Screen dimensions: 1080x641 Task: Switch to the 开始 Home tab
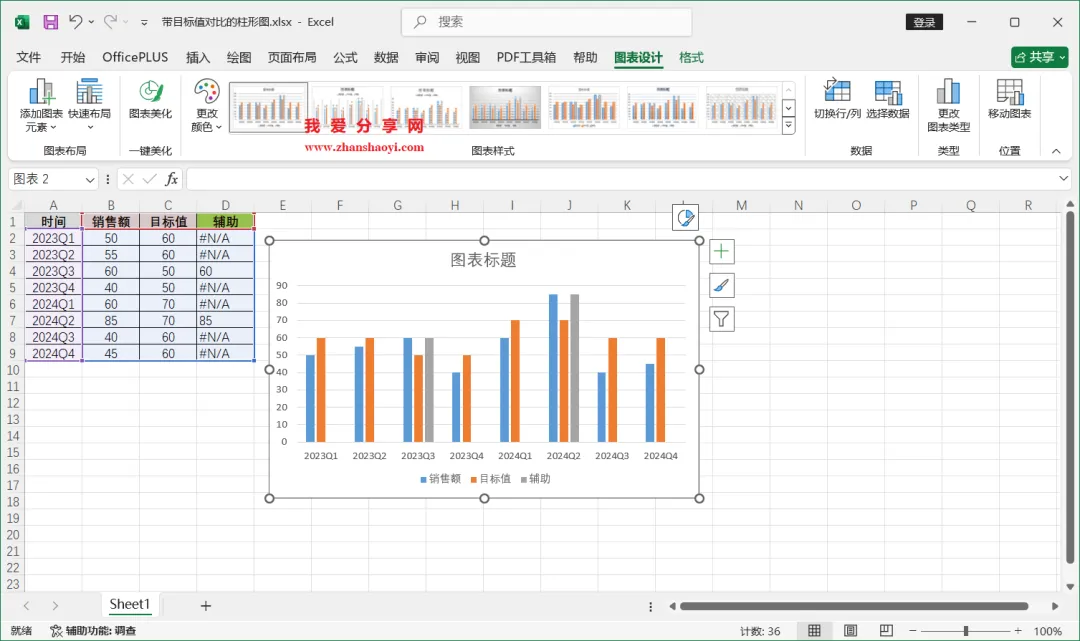point(72,57)
